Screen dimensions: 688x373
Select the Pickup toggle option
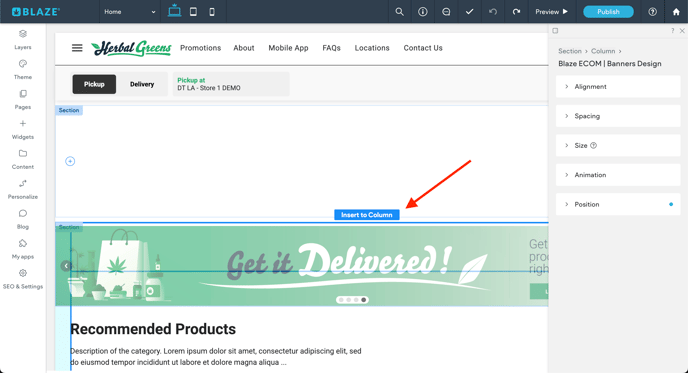click(x=94, y=84)
